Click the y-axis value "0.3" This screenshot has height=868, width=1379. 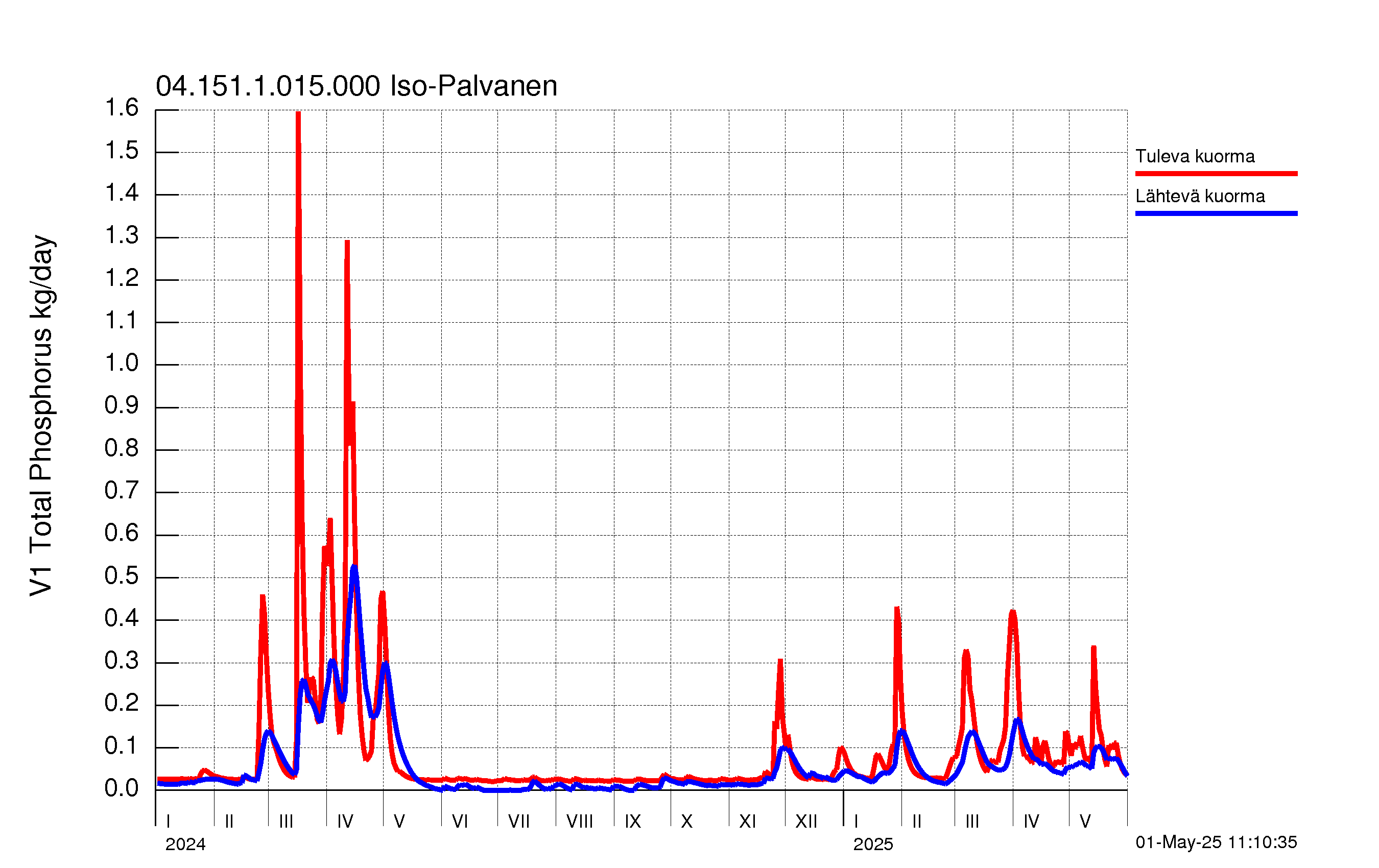click(122, 661)
